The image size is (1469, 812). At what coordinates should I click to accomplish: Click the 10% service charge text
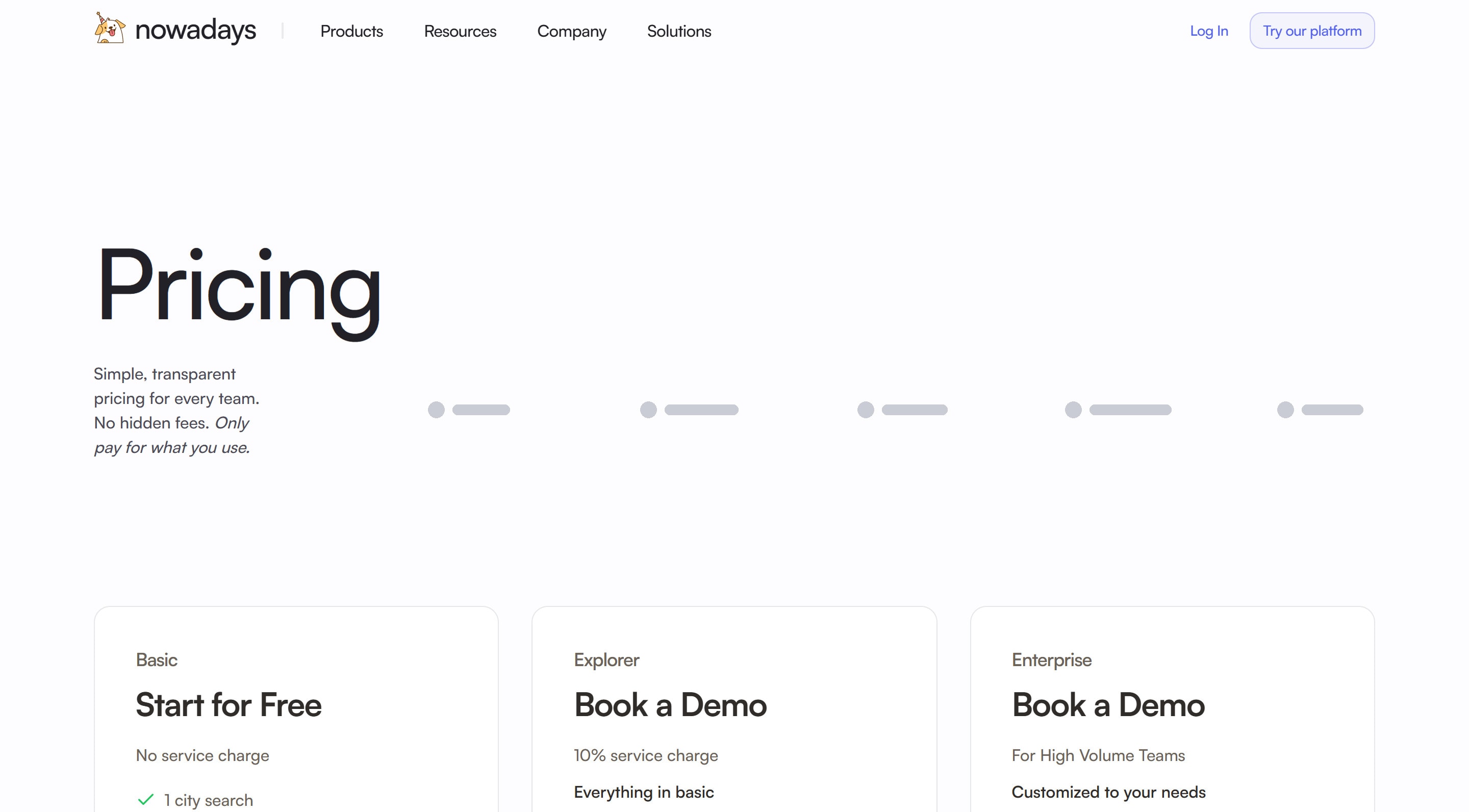646,755
